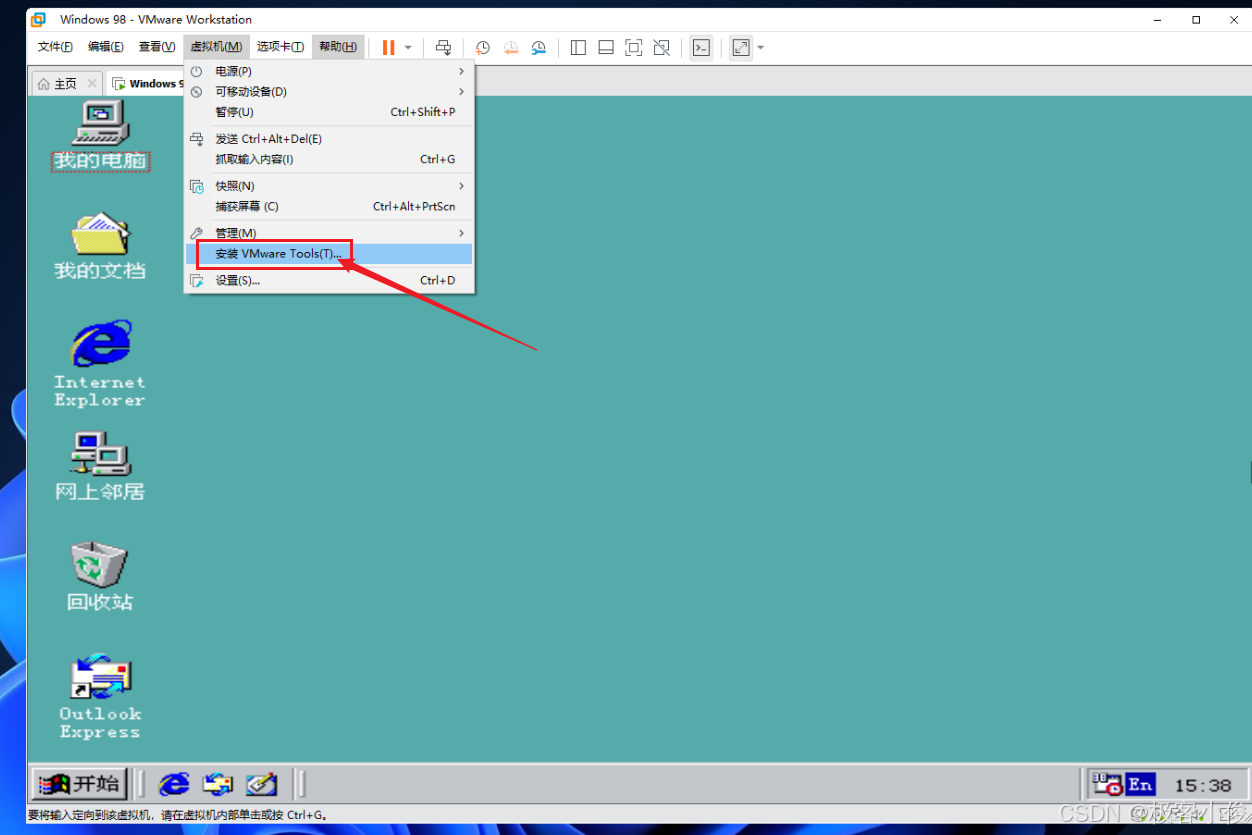Close the 主页 tab with its X
Image resolution: width=1252 pixels, height=835 pixels.
click(92, 84)
